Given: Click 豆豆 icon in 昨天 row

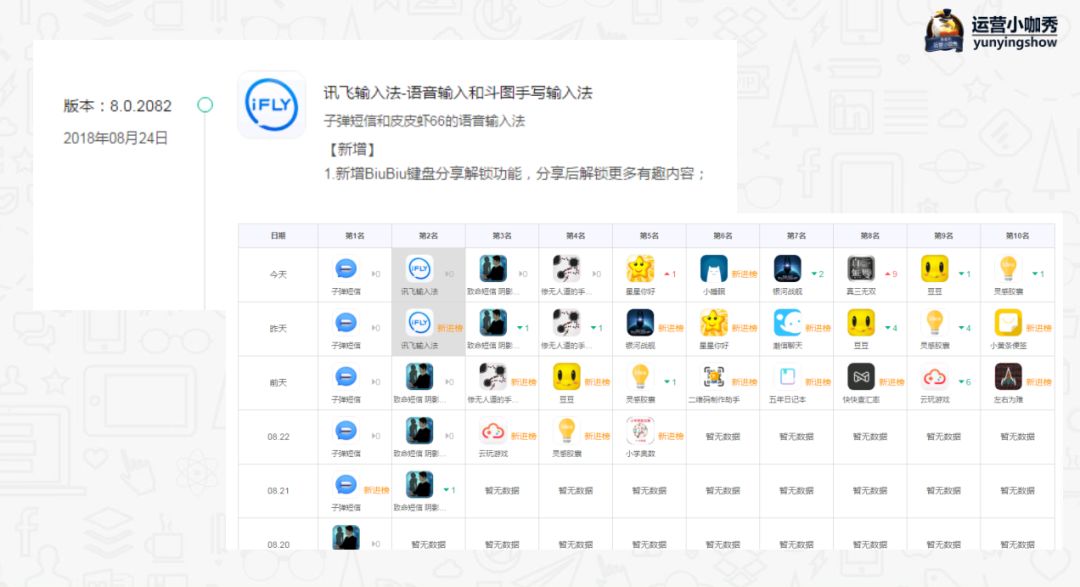Looking at the screenshot, I should (861, 322).
